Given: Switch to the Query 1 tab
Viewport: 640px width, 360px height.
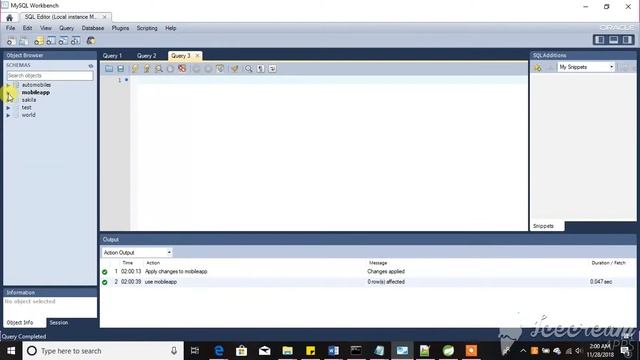Looking at the screenshot, I should click(112, 56).
